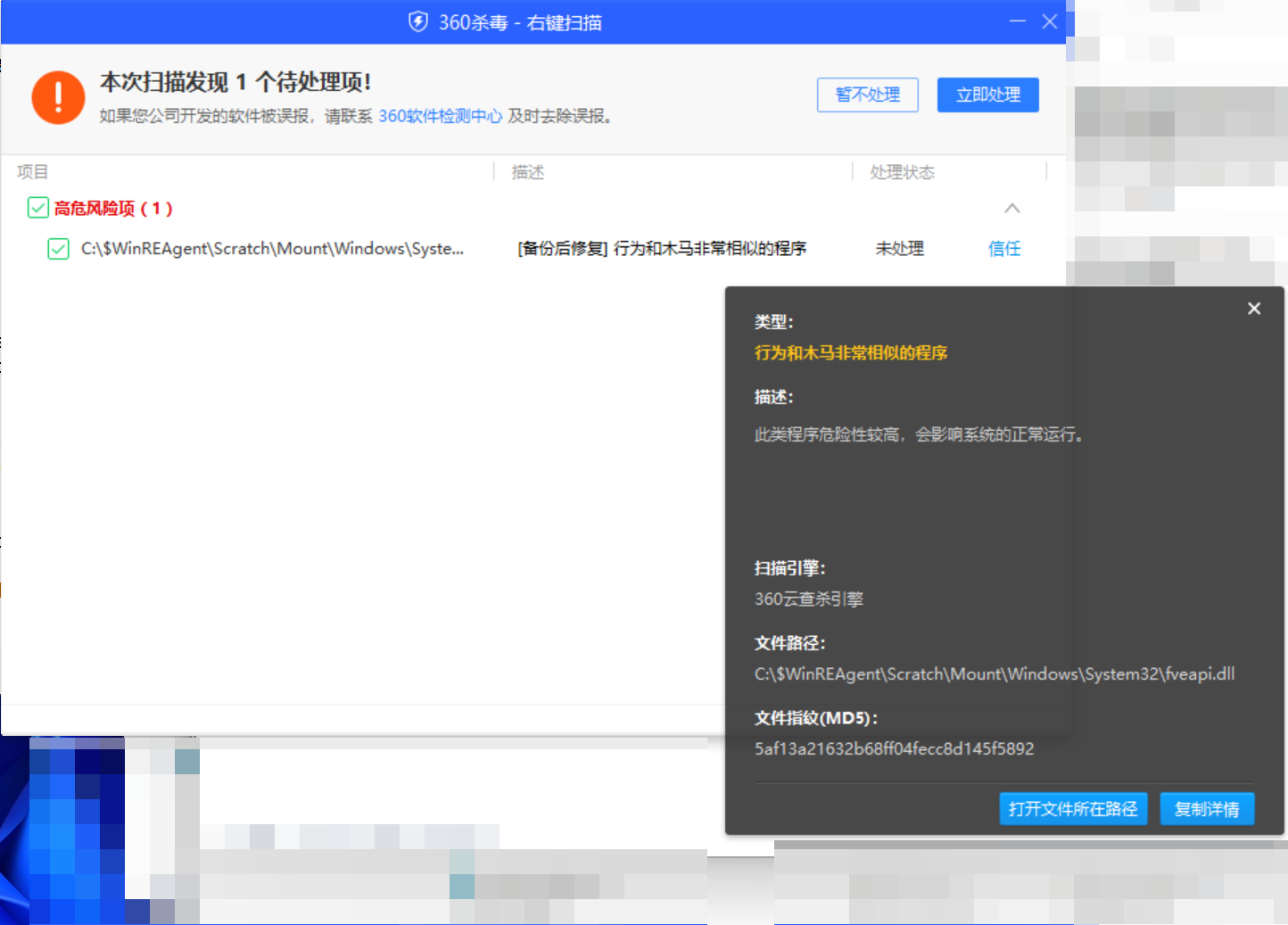Image resolution: width=1288 pixels, height=925 pixels.
Task: Click 复制详情 to copy threat details
Action: [1207, 809]
